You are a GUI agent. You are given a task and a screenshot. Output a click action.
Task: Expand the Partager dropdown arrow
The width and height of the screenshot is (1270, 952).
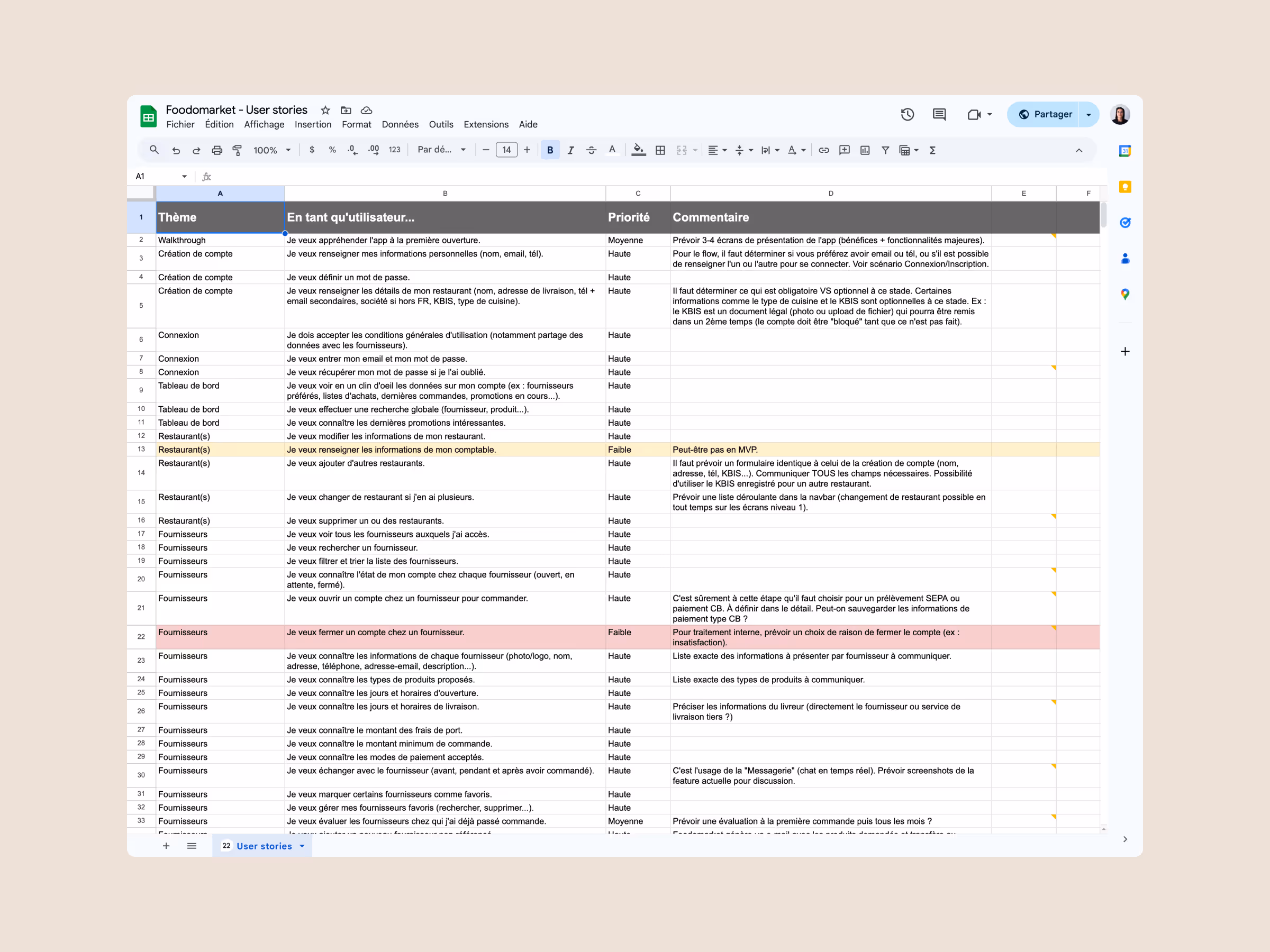coord(1088,114)
